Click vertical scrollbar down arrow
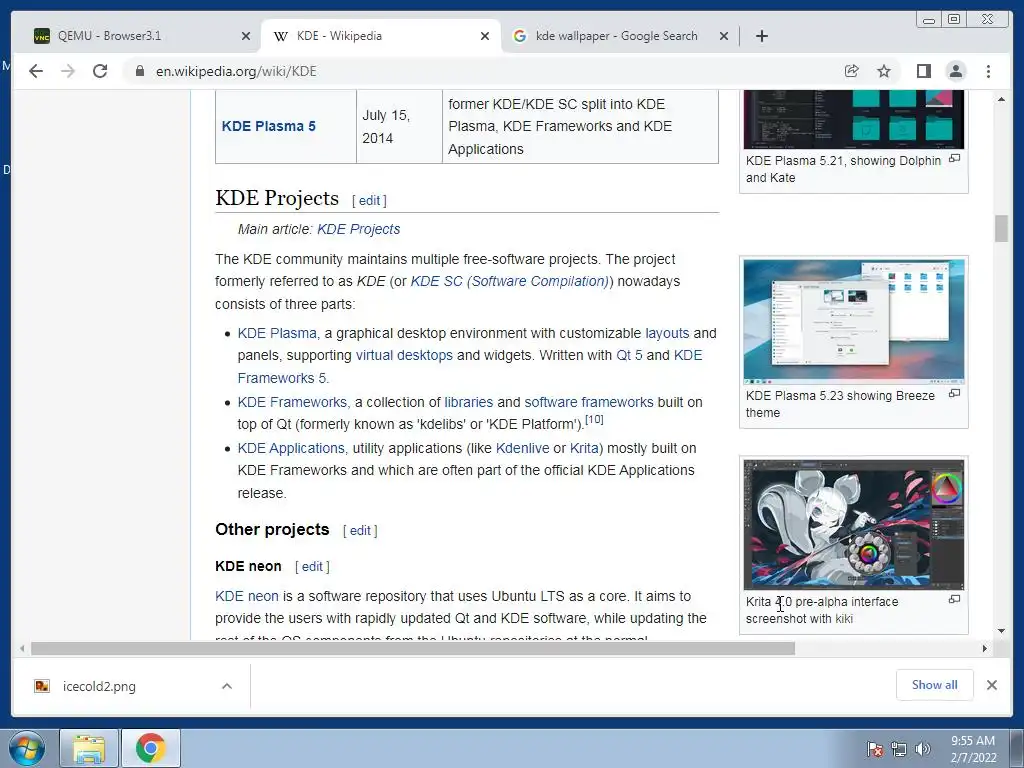Screen dimensions: 1024x768 [x=1001, y=631]
